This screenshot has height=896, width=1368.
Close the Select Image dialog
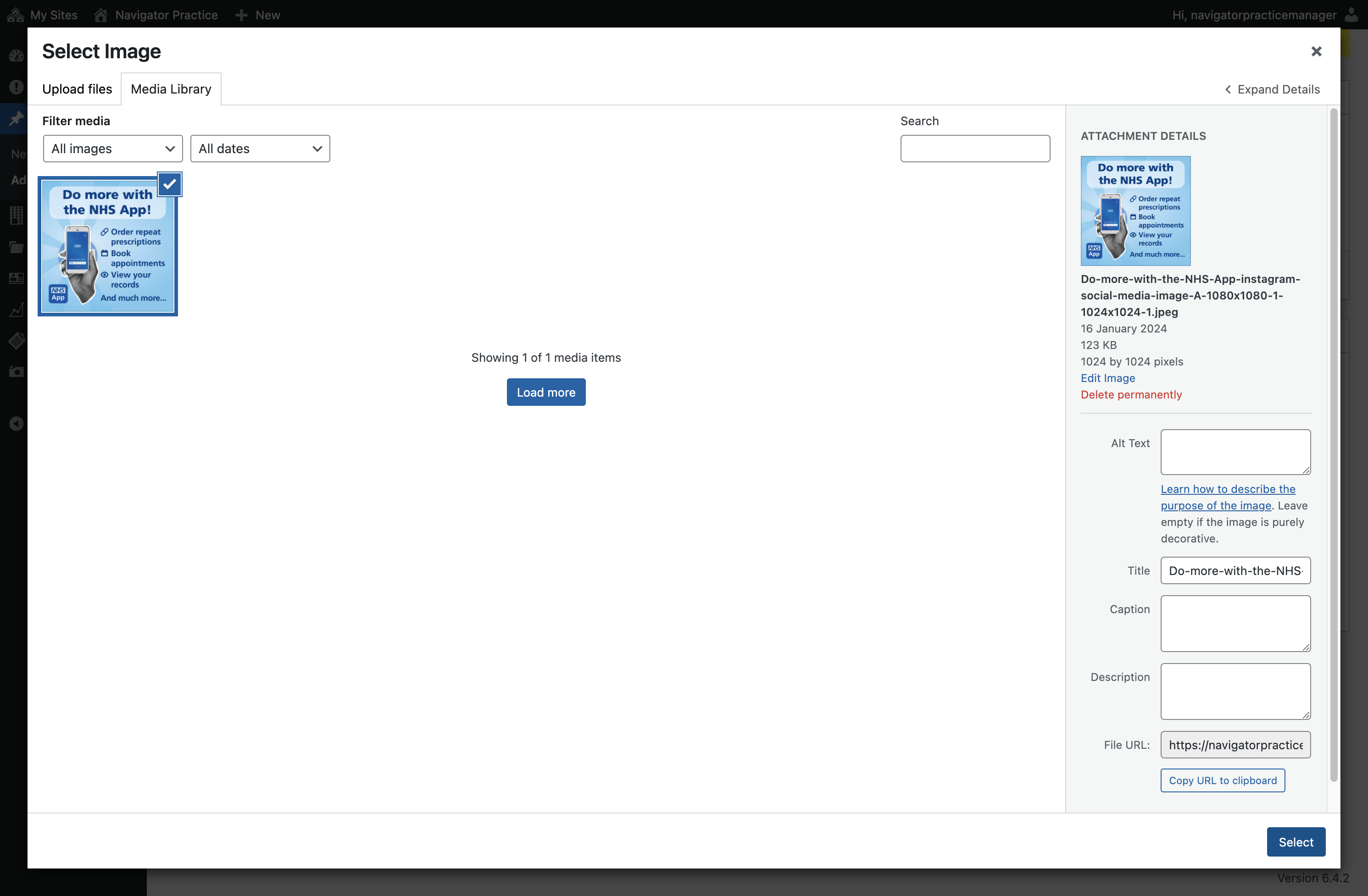[x=1316, y=51]
